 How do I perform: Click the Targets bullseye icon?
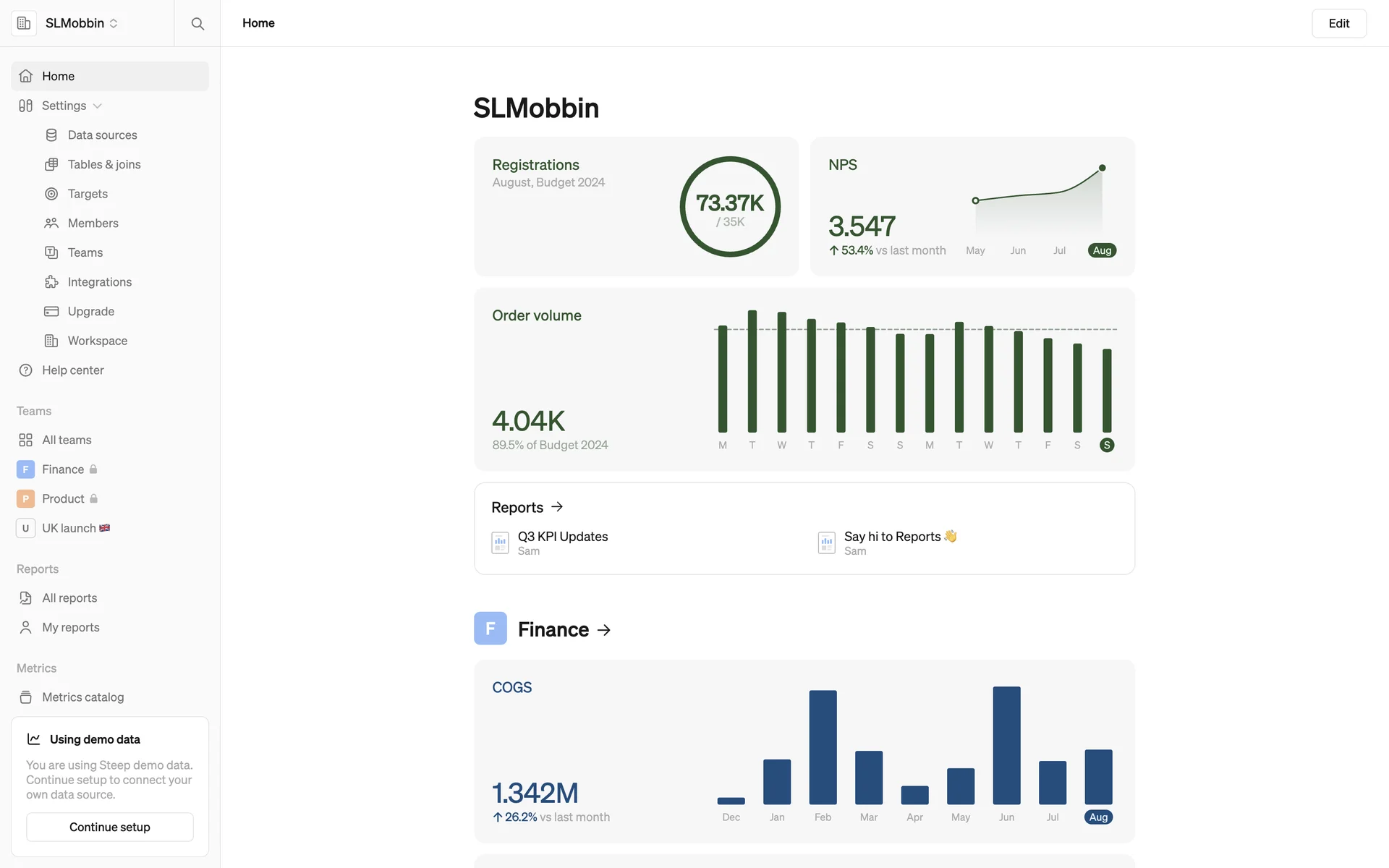(51, 194)
